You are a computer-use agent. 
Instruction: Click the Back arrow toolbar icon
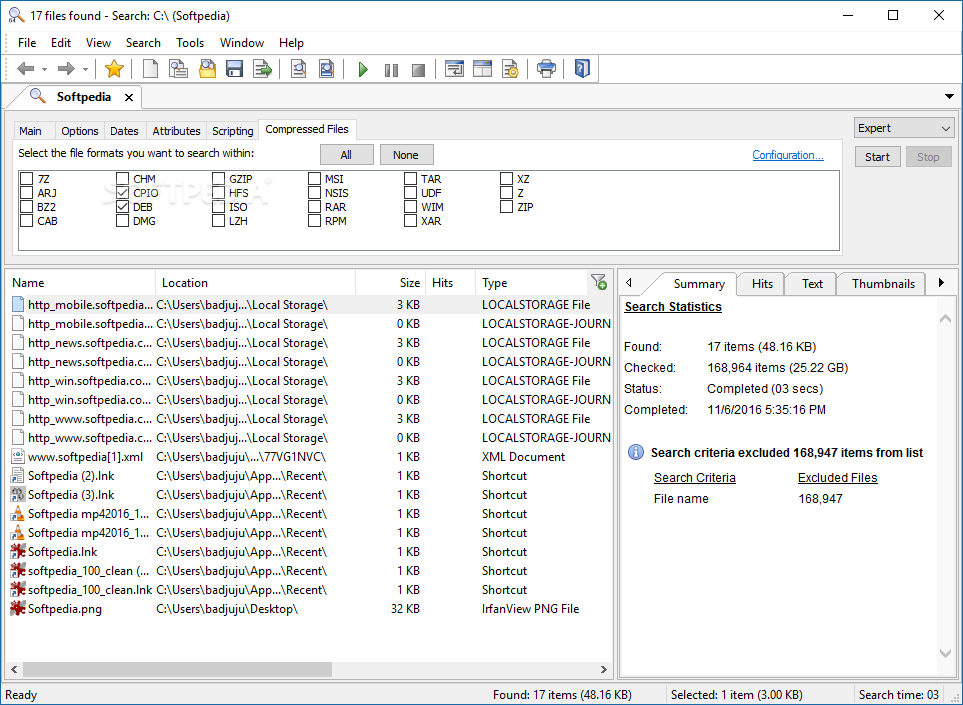(x=25, y=69)
